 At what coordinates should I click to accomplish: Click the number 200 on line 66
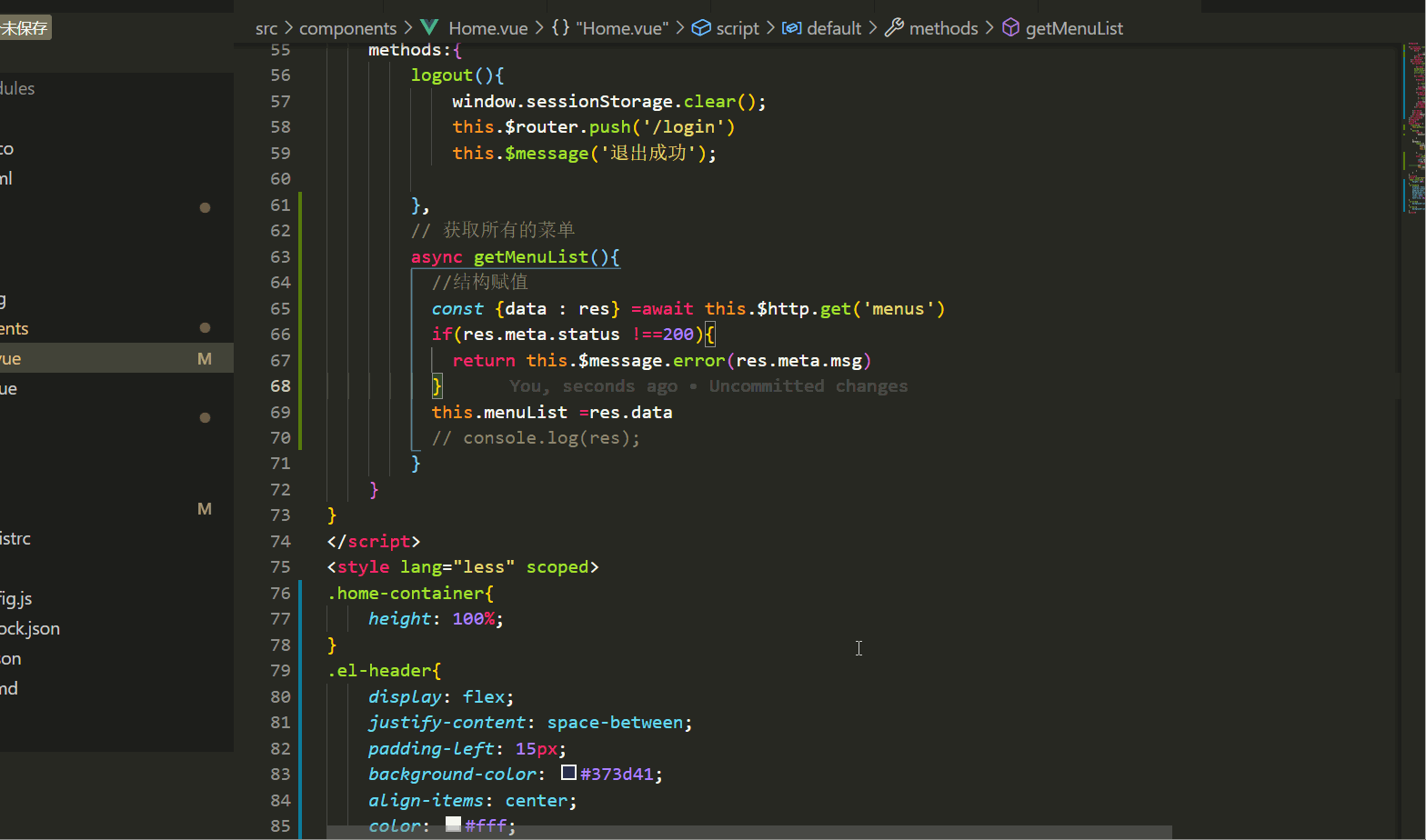click(678, 335)
